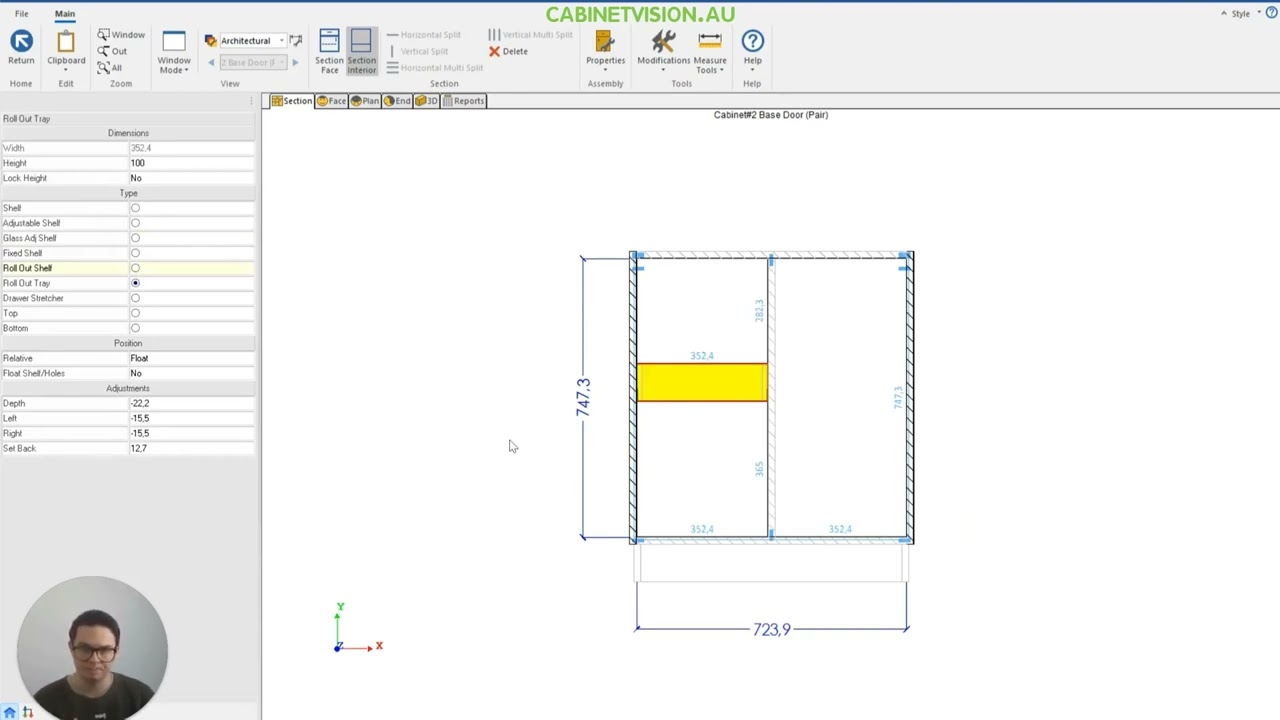Select the Bottom type radio button
1280x720 pixels.
[135, 328]
